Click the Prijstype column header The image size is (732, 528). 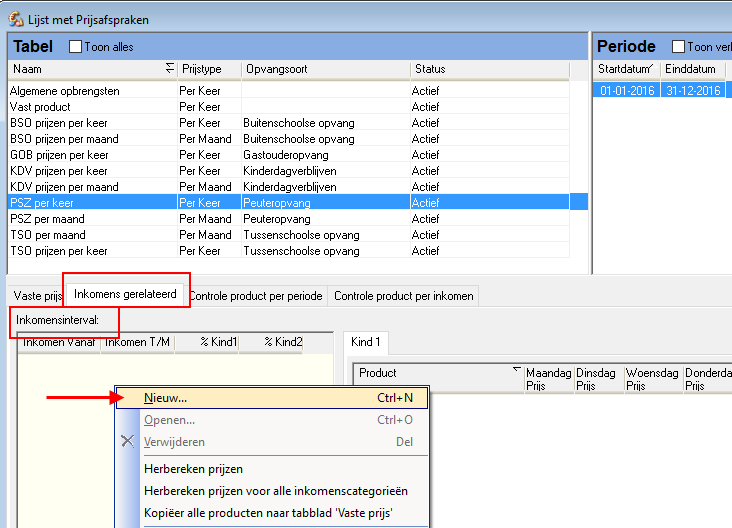point(209,69)
